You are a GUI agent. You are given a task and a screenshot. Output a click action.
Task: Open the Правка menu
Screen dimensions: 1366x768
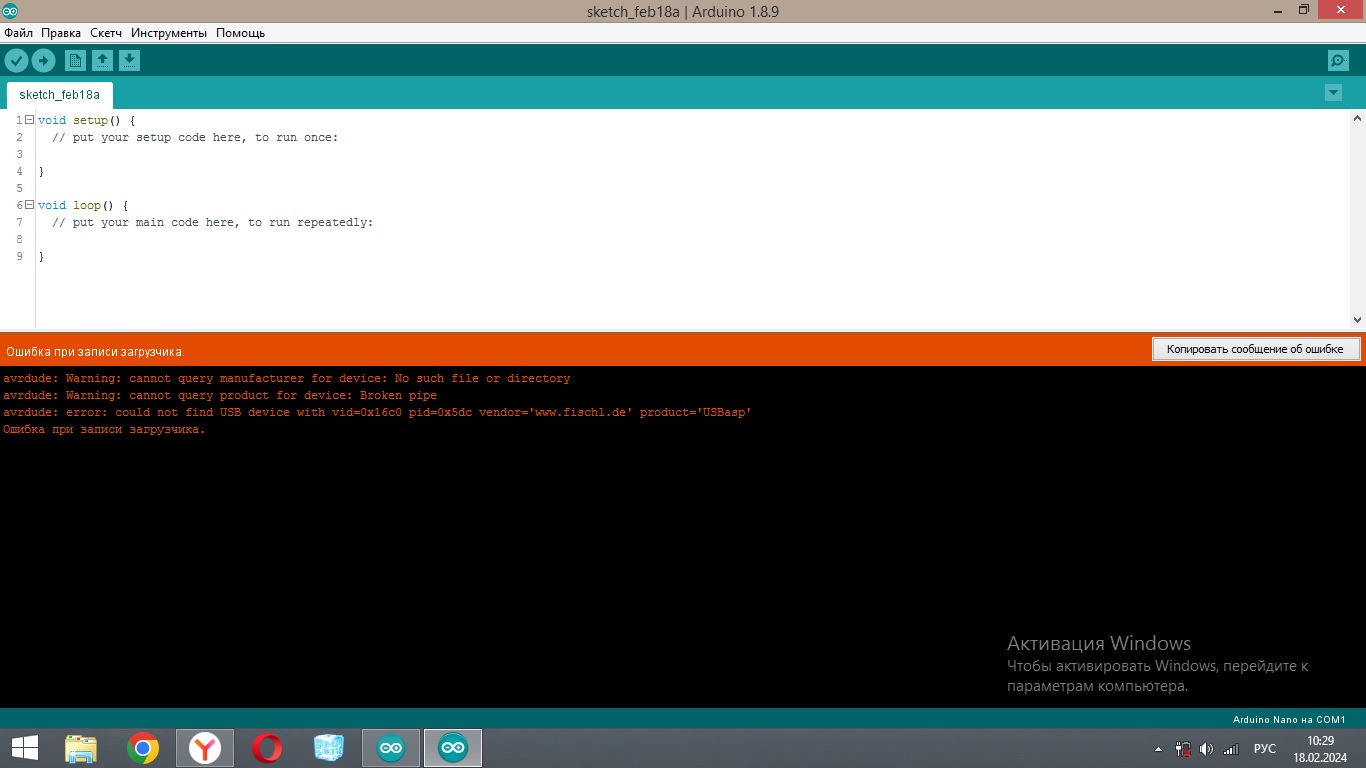tap(61, 33)
